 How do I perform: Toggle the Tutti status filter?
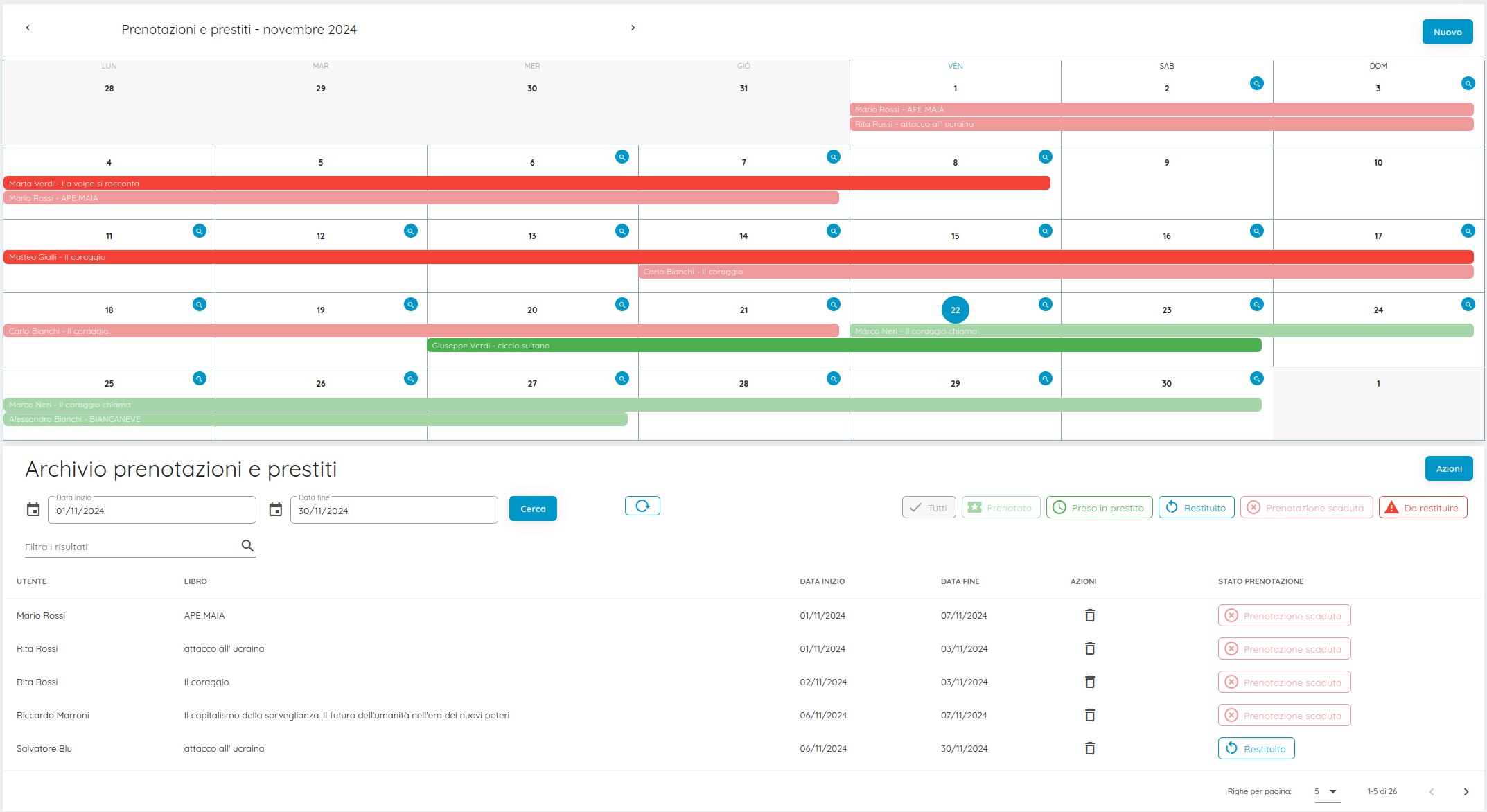point(929,507)
